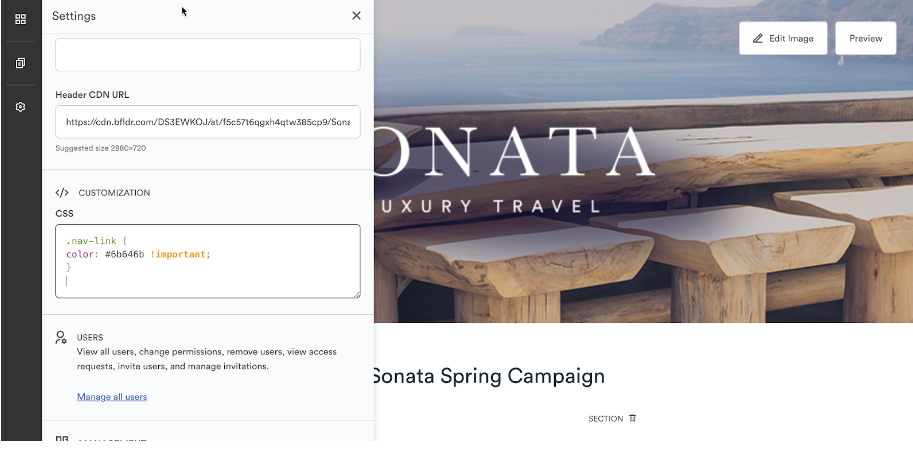913x450 pixels.
Task: Click the CSS field label
Action: point(64,214)
